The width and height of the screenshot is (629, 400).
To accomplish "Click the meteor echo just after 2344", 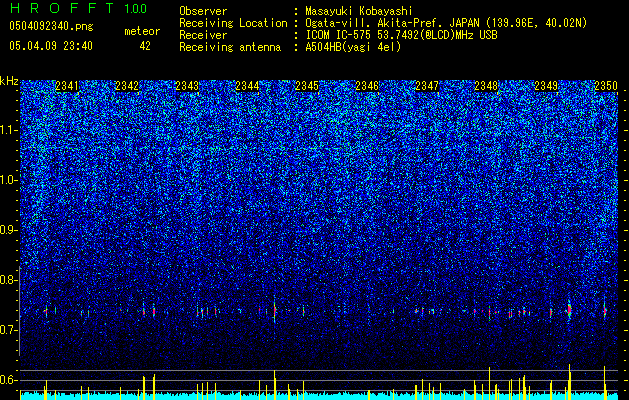I will pyautogui.click(x=275, y=310).
